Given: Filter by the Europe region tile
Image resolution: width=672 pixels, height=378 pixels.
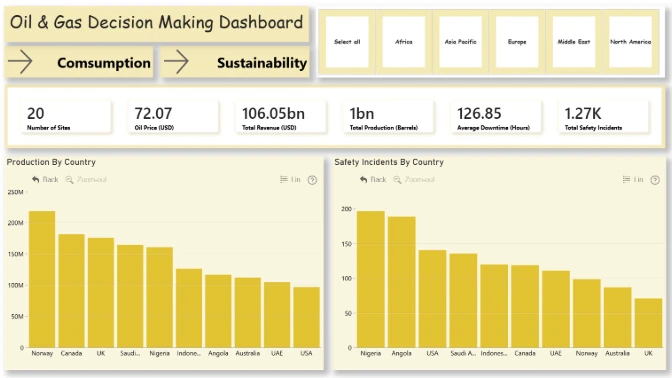Looking at the screenshot, I should (517, 42).
